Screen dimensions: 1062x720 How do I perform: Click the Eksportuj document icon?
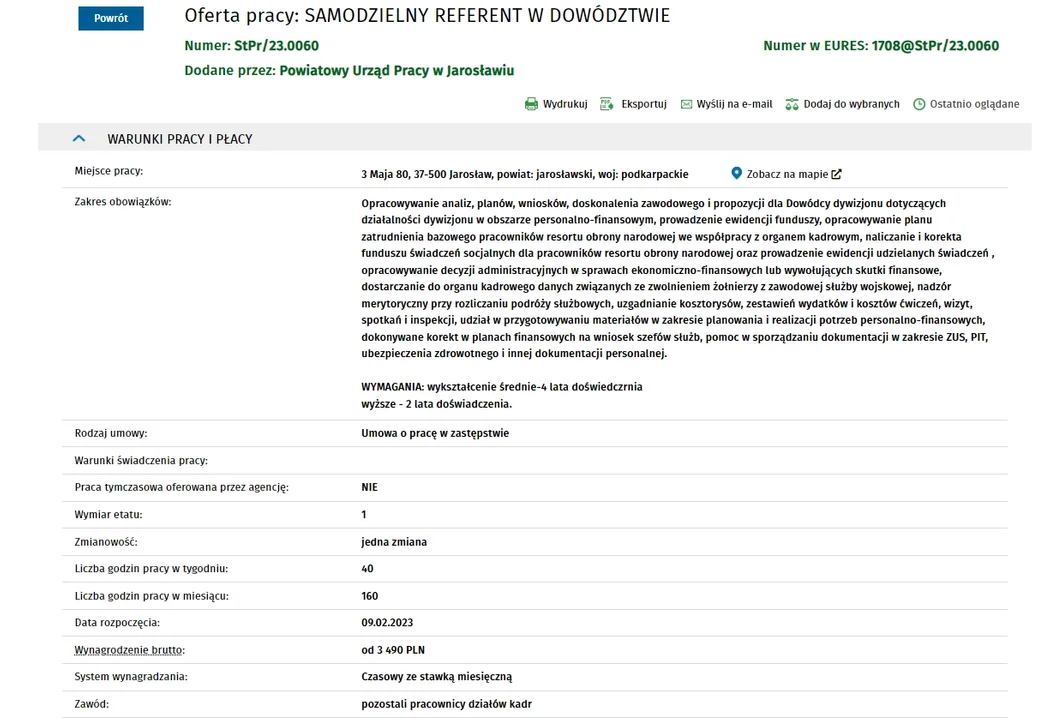tap(606, 104)
